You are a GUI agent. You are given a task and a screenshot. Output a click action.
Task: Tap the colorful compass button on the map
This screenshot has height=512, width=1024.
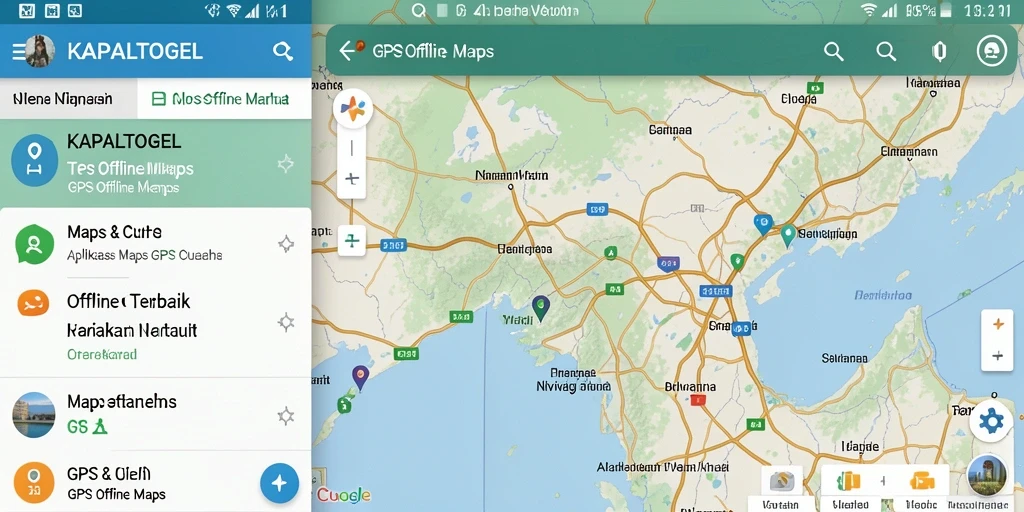tap(353, 108)
